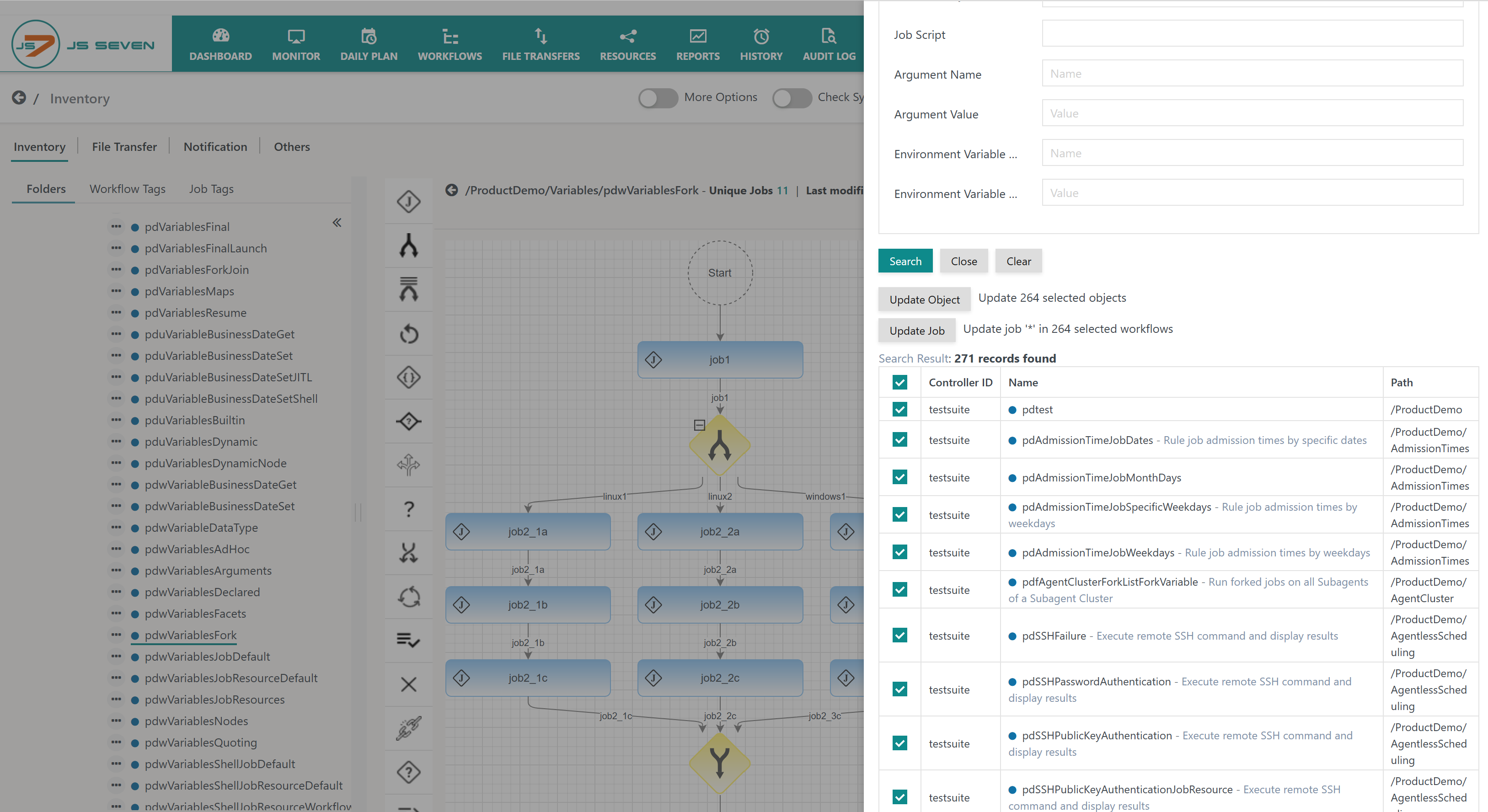1488x812 pixels.
Task: Select the Fork instruction icon in the palette
Action: click(408, 246)
